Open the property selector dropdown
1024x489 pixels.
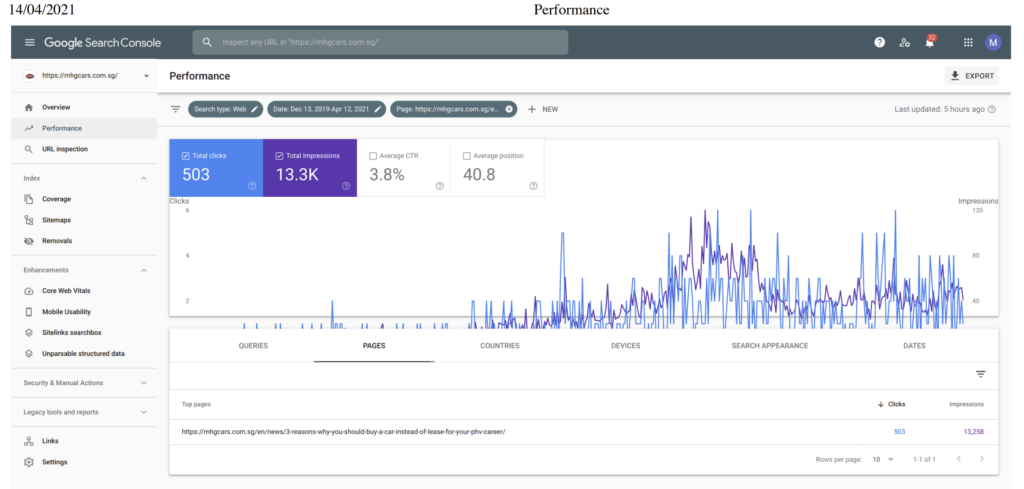[146, 76]
